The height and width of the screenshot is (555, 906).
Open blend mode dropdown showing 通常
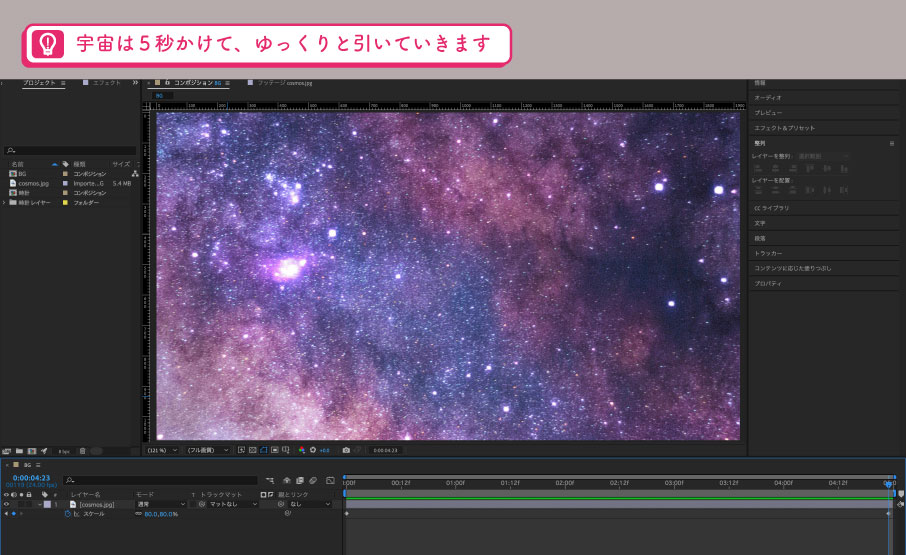161,505
